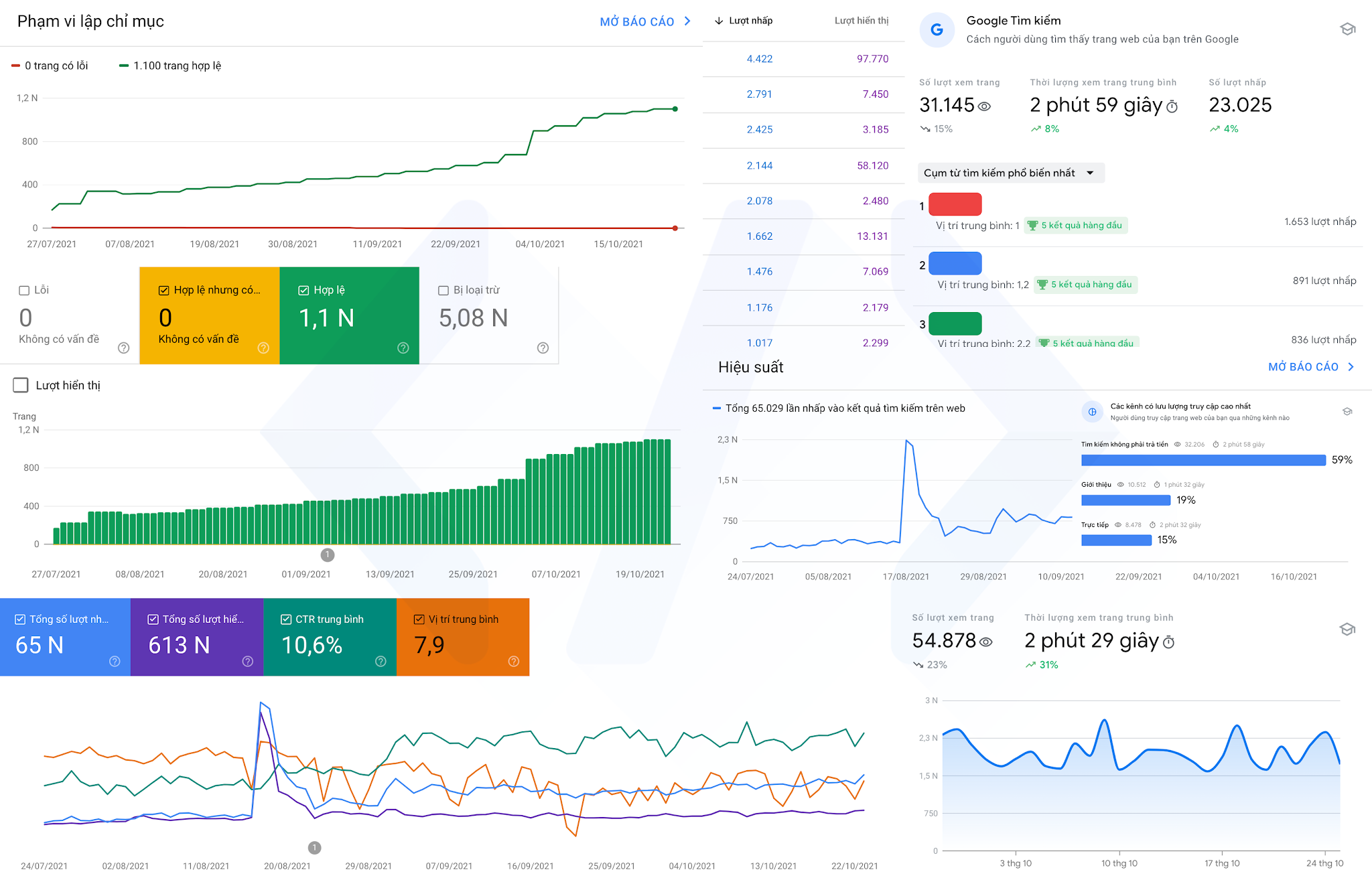Click the trophy icon in rank 2 top results badge
1372x888 pixels.
tap(1042, 285)
